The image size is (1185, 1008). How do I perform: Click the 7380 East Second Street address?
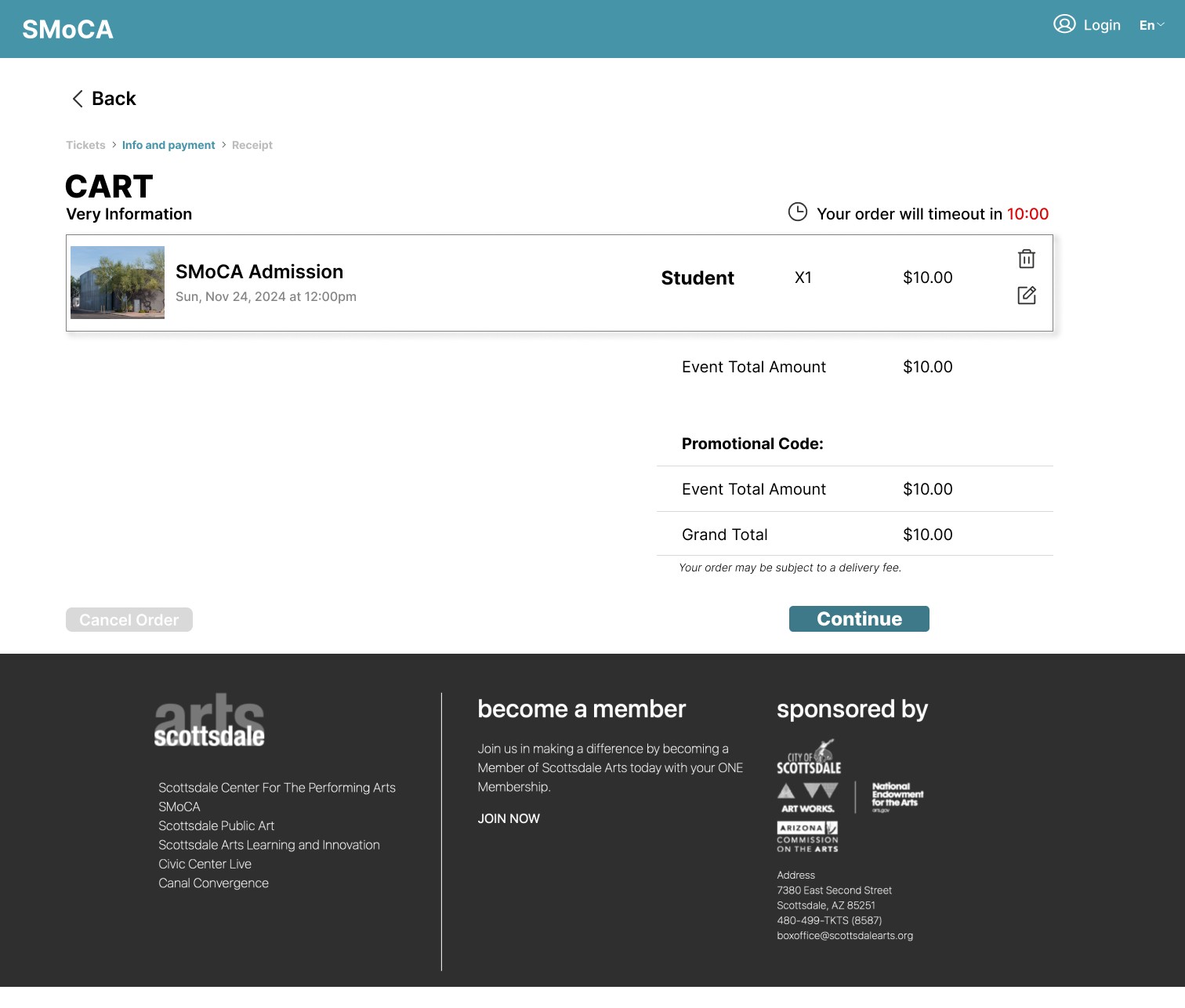(x=834, y=890)
